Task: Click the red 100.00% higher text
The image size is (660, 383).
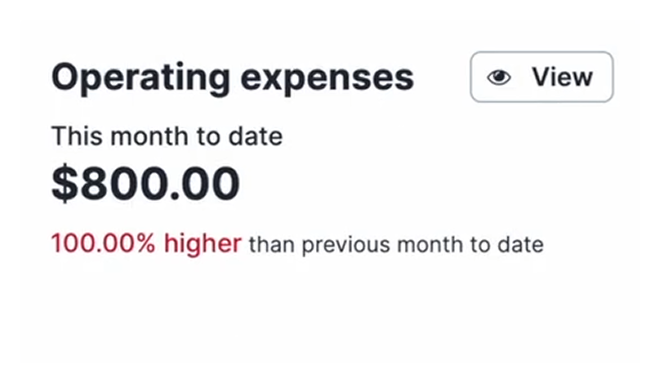Action: (x=146, y=243)
